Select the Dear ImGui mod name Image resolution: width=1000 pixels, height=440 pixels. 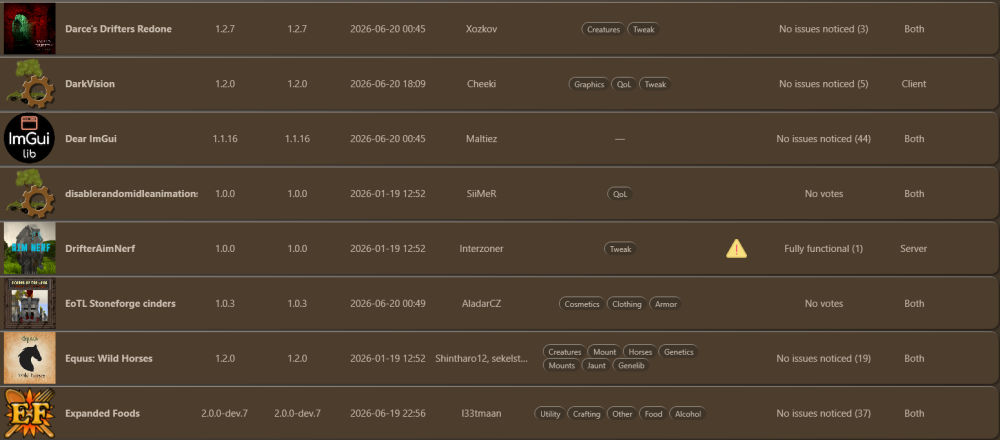tap(91, 138)
